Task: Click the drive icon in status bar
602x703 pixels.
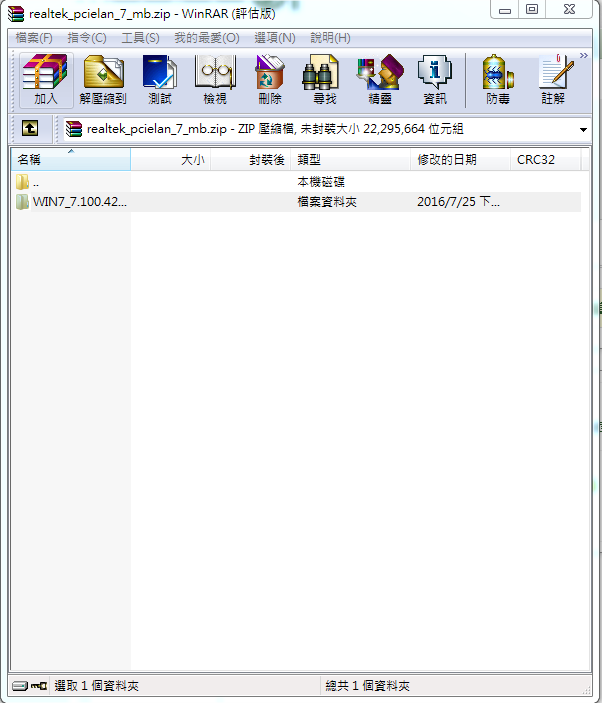Action: click(20, 686)
